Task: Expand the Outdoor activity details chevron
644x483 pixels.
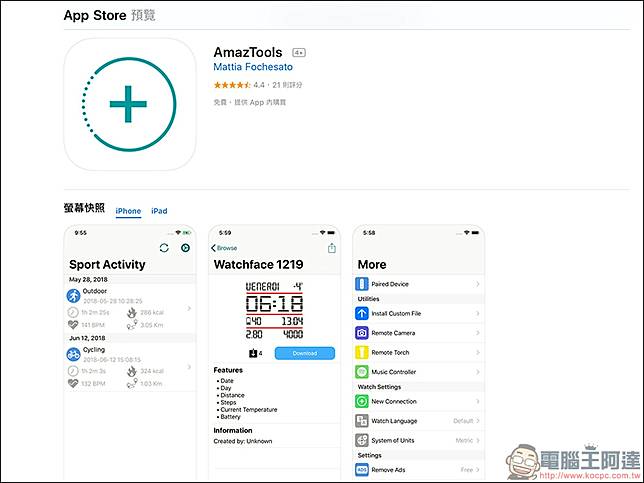Action: (x=190, y=309)
